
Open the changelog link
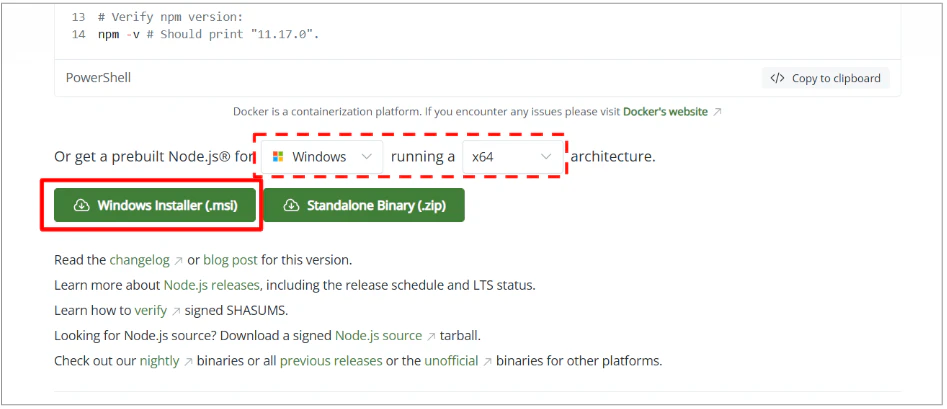(140, 260)
